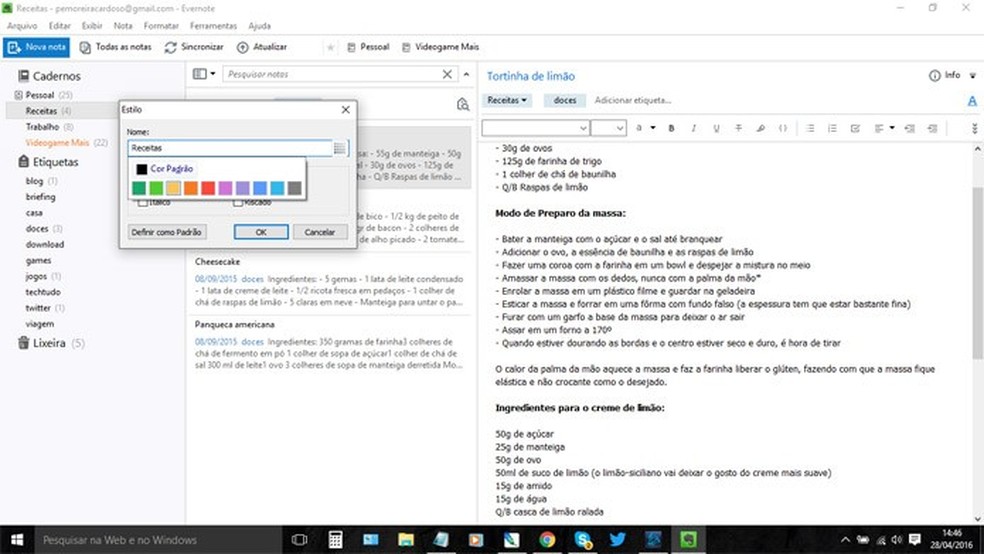Screen dimensions: 984x554
Task: Open the note list view options dropdown
Action: pyautogui.click(x=204, y=74)
